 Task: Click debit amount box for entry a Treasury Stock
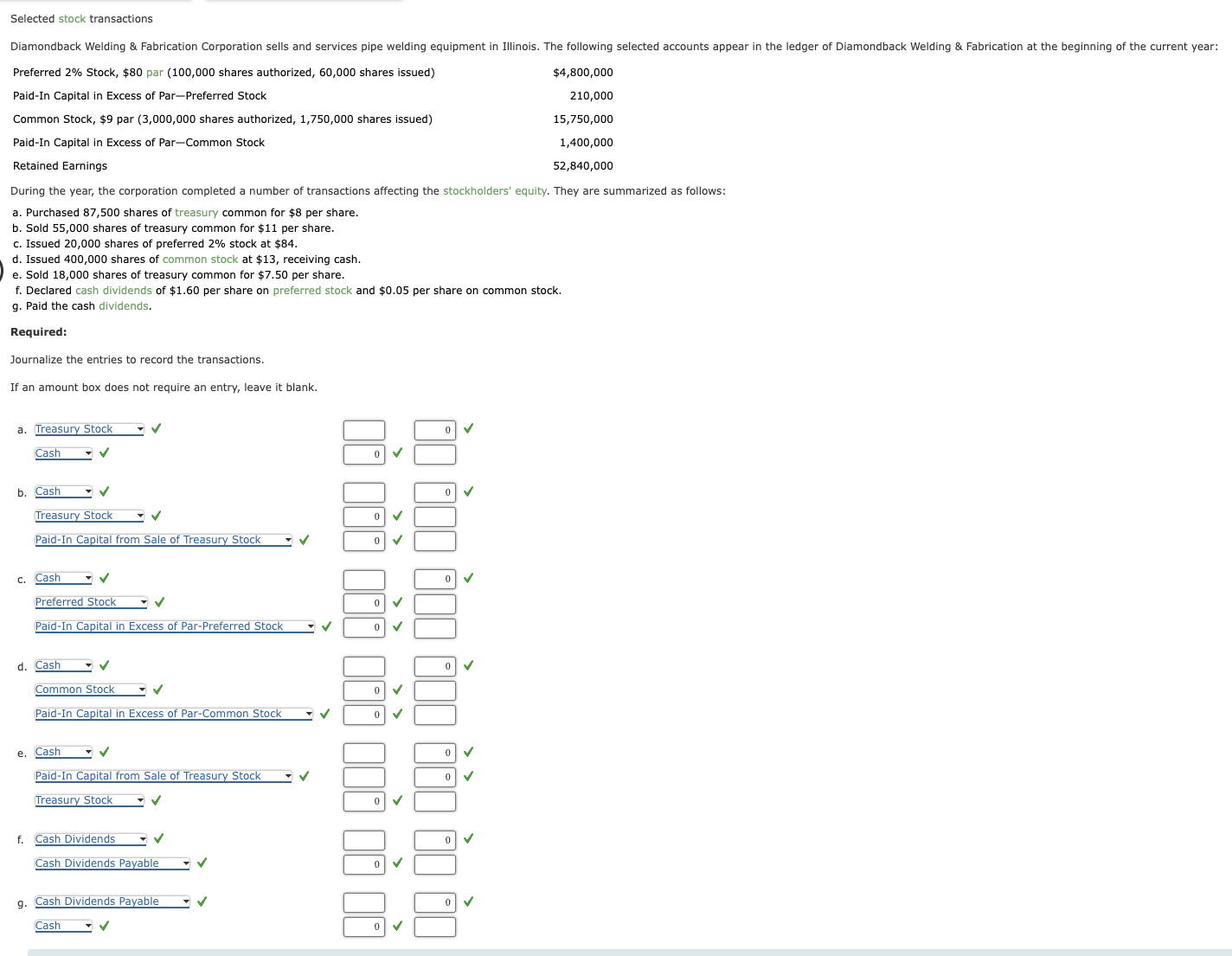(x=364, y=430)
